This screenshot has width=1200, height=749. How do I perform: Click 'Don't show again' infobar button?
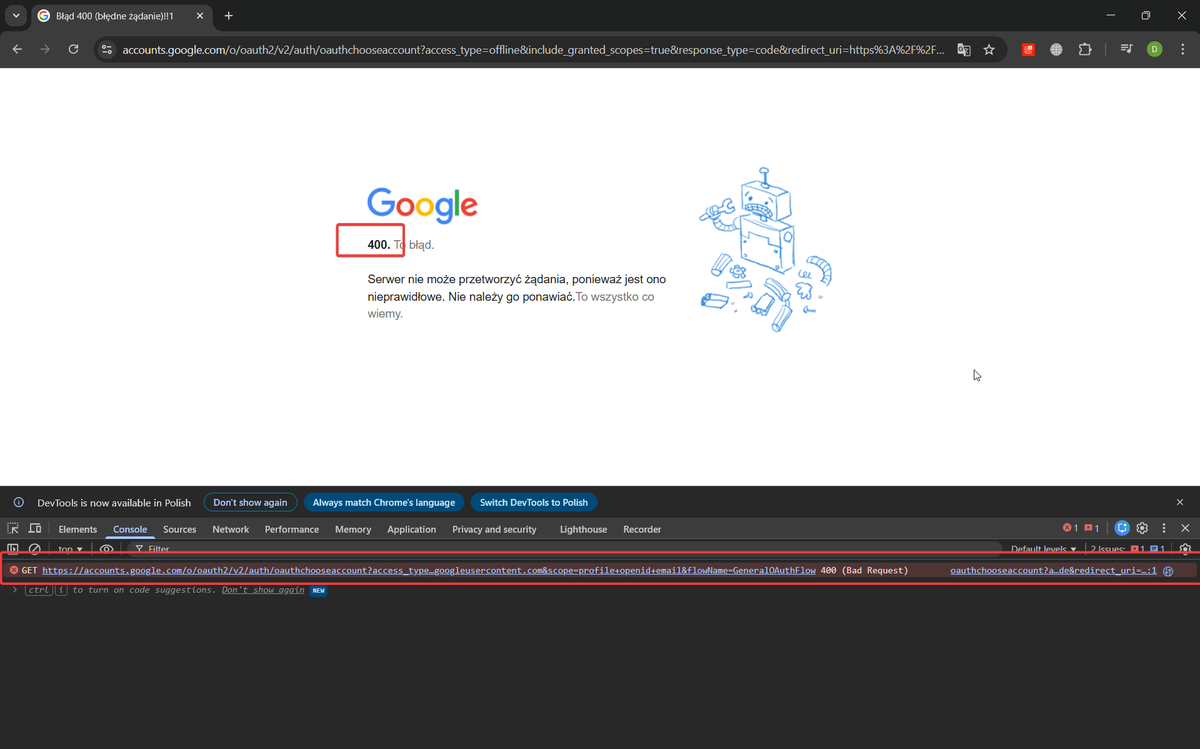click(x=250, y=502)
